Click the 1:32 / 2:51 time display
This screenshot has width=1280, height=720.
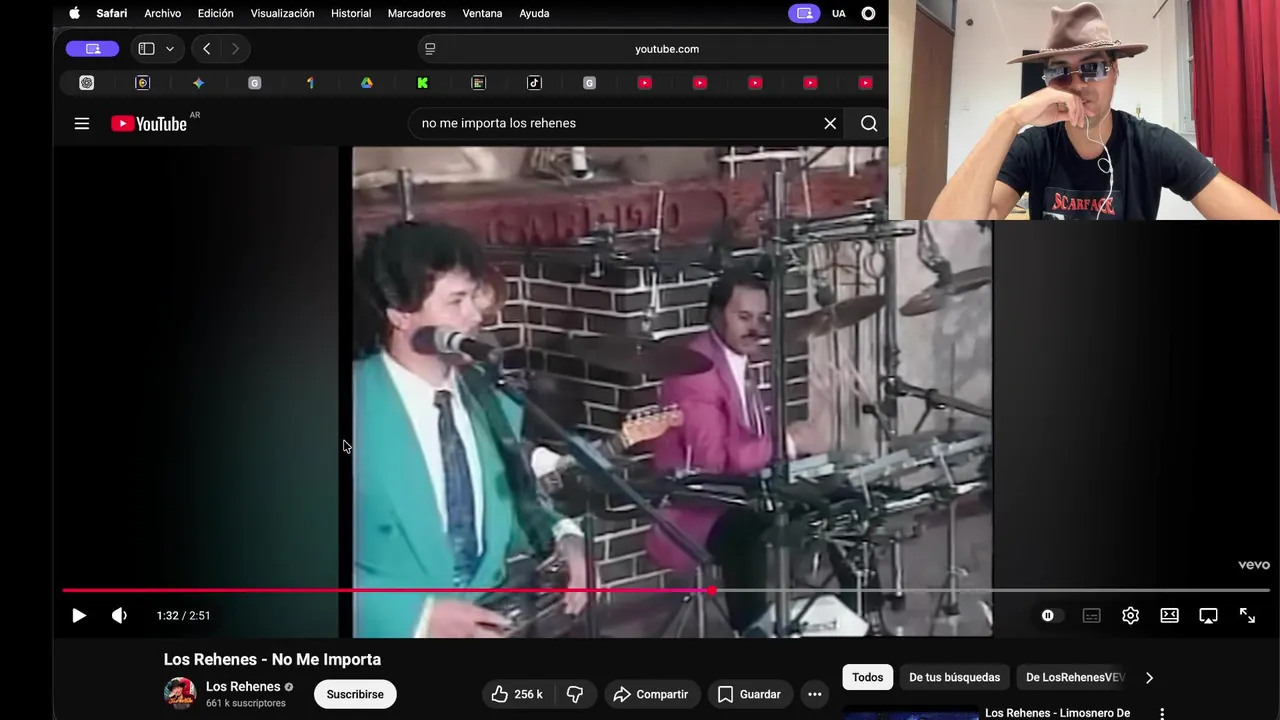[184, 615]
